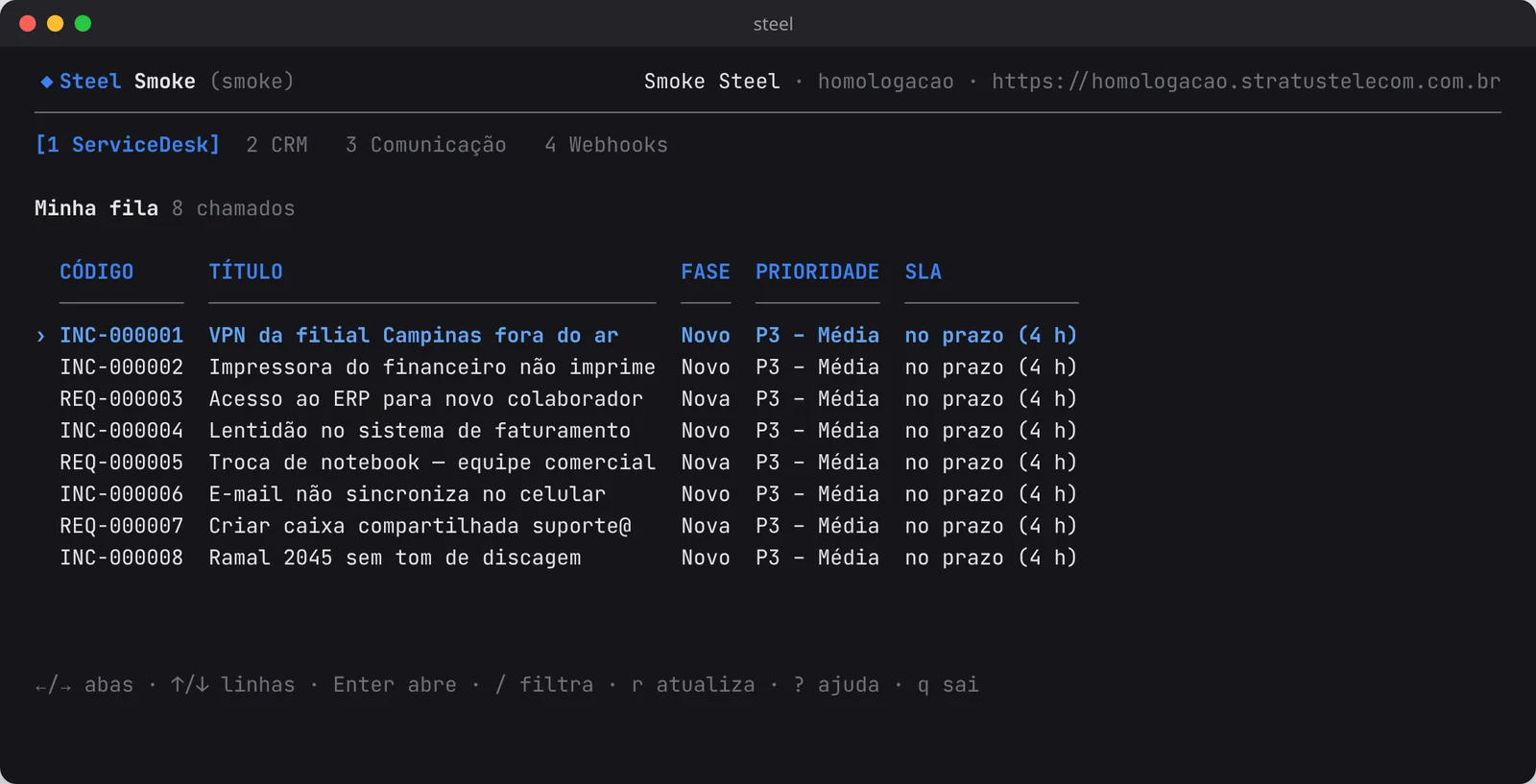Select ticket code INC-000001
1536x784 pixels.
(121, 335)
